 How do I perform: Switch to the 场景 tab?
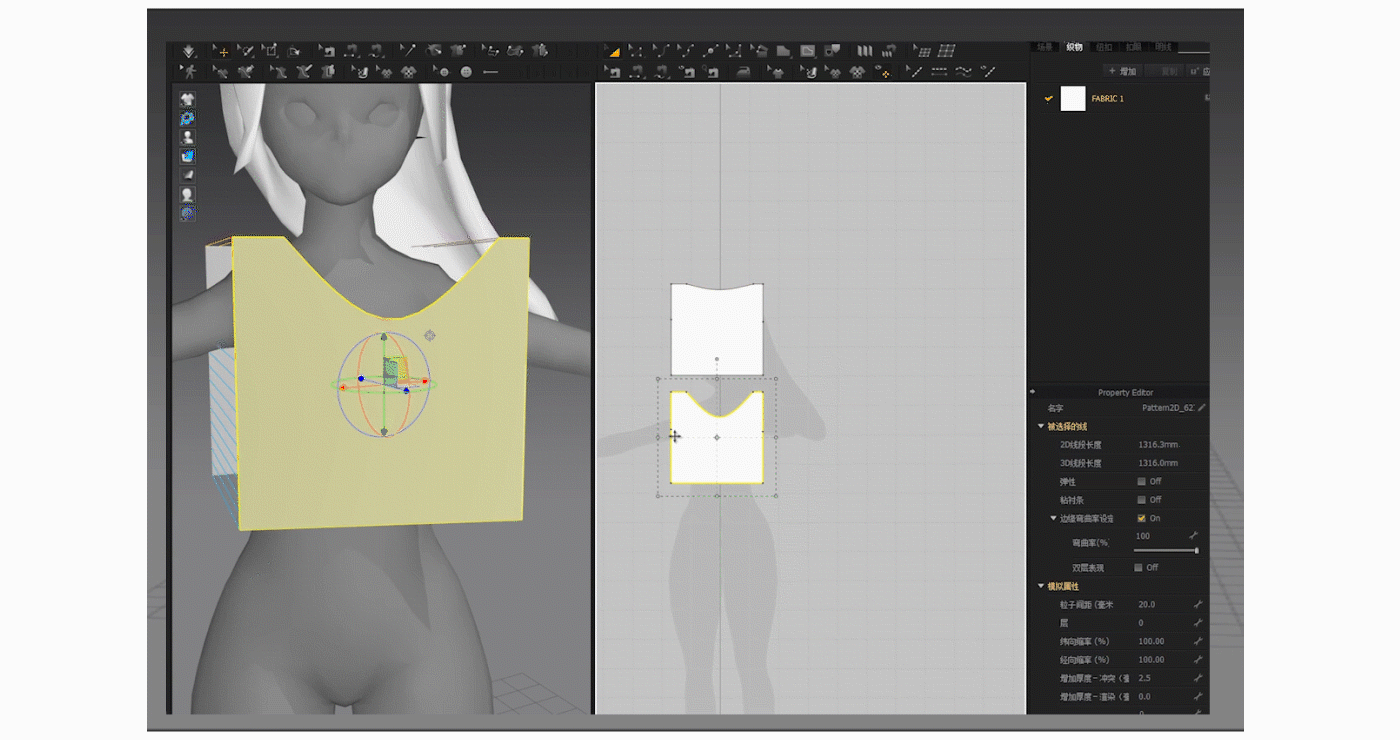coord(1045,47)
